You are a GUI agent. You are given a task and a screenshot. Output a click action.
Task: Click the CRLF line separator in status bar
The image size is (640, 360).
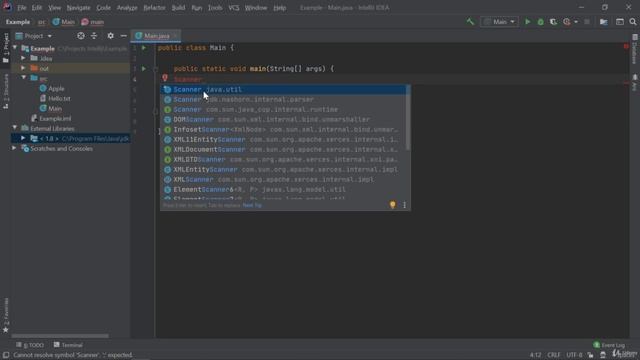click(x=553, y=355)
